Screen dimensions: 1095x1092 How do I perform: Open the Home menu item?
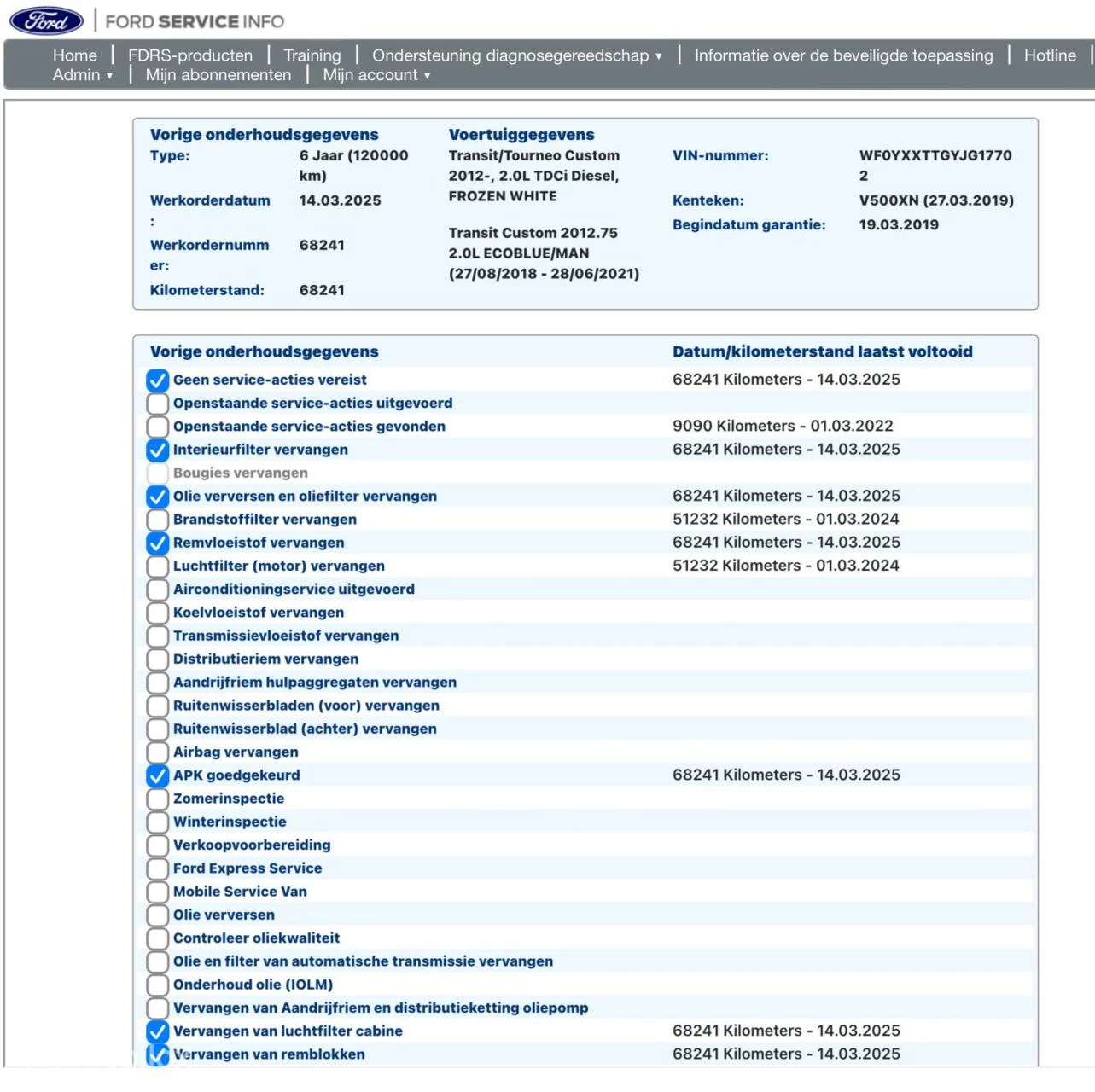click(75, 55)
